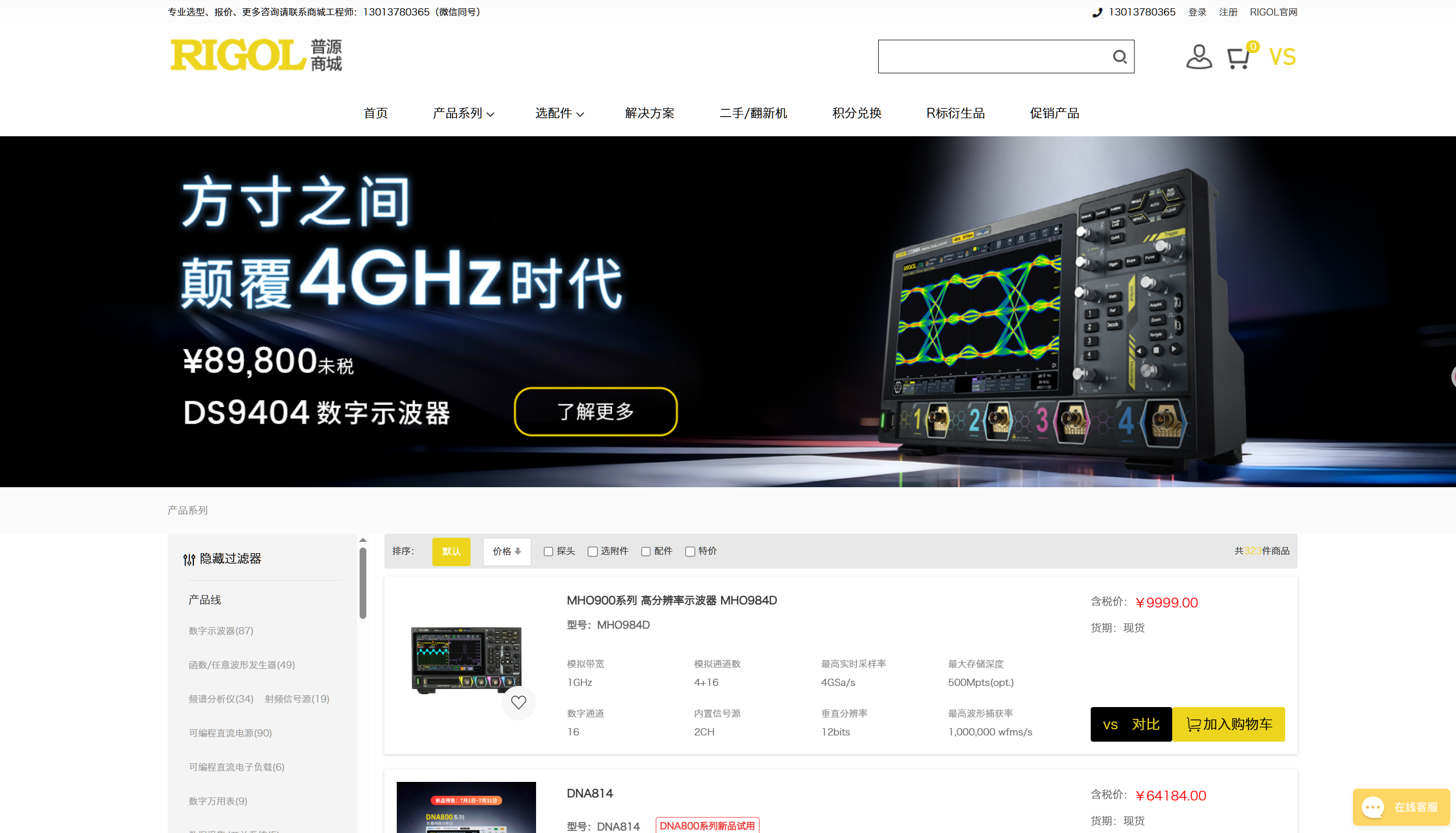Filter by 数字示波器(87)
This screenshot has height=833, width=1456.
(x=221, y=631)
